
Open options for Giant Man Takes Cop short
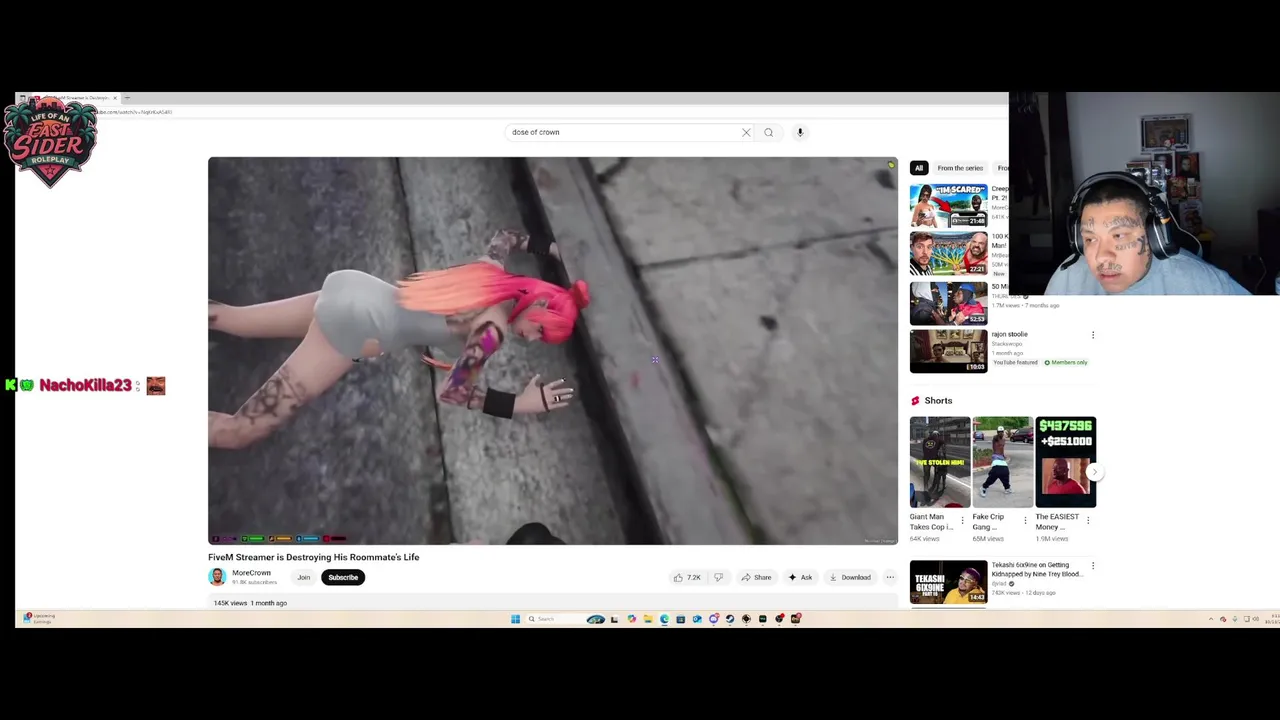click(x=962, y=520)
